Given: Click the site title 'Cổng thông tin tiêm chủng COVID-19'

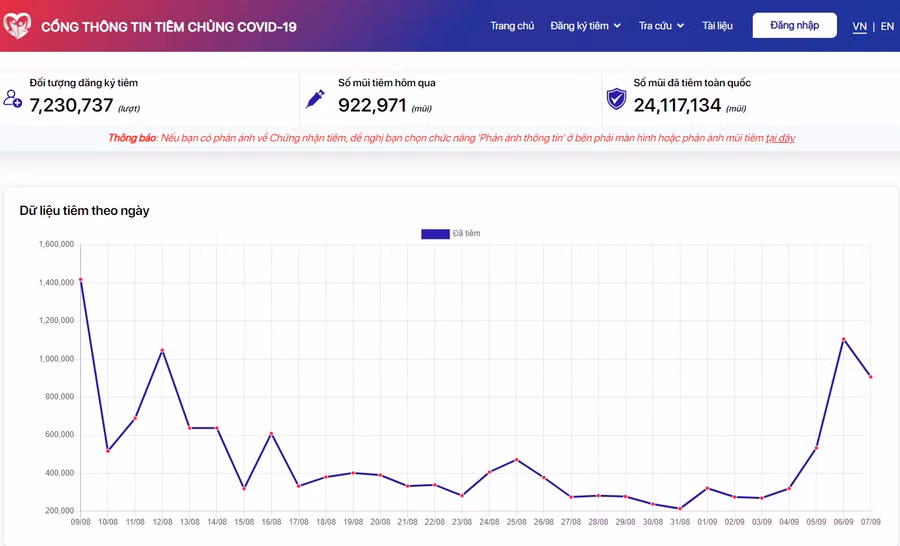Looking at the screenshot, I should coord(168,27).
